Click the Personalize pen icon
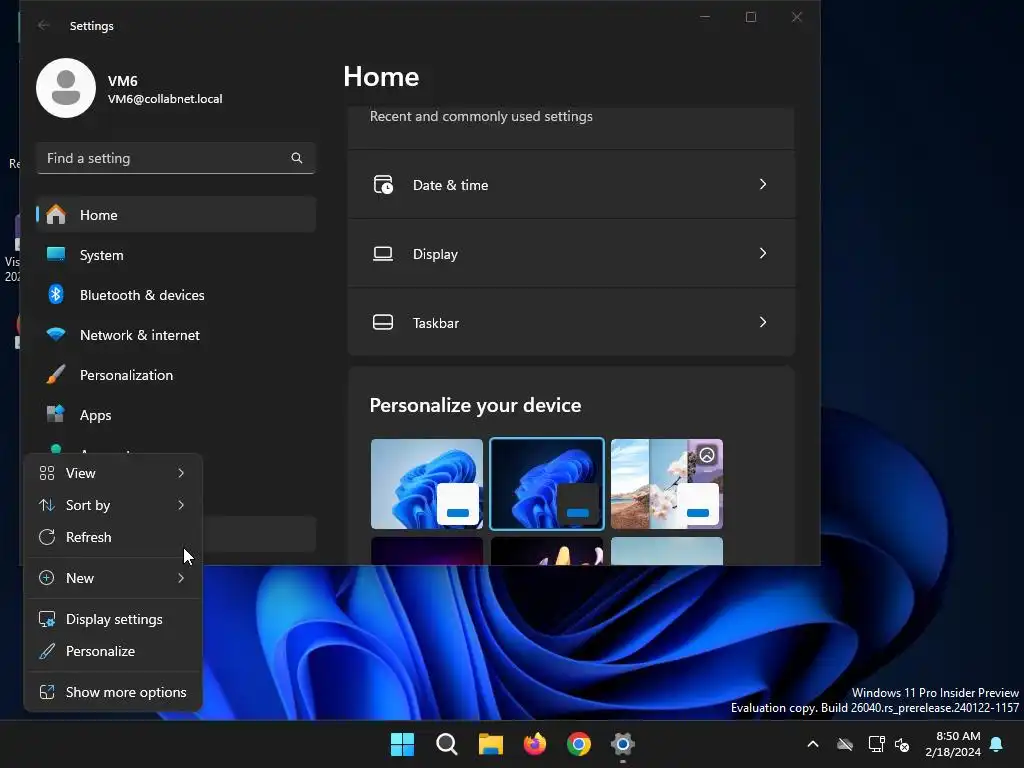1024x768 pixels. pos(47,651)
